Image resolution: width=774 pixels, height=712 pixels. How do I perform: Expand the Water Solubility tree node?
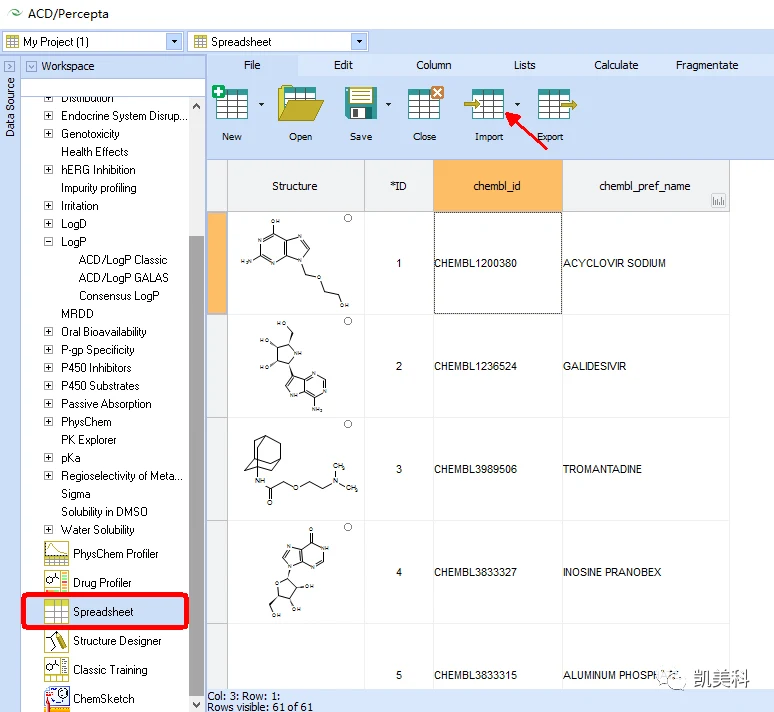(x=48, y=529)
